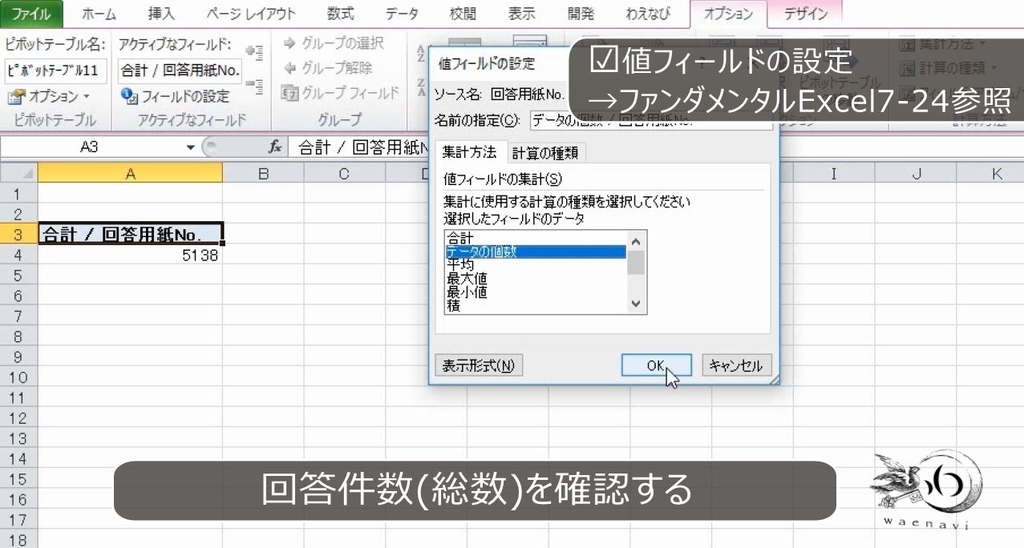1024x548 pixels.
Task: Click the list scrollbar thumb
Action: coord(636,263)
